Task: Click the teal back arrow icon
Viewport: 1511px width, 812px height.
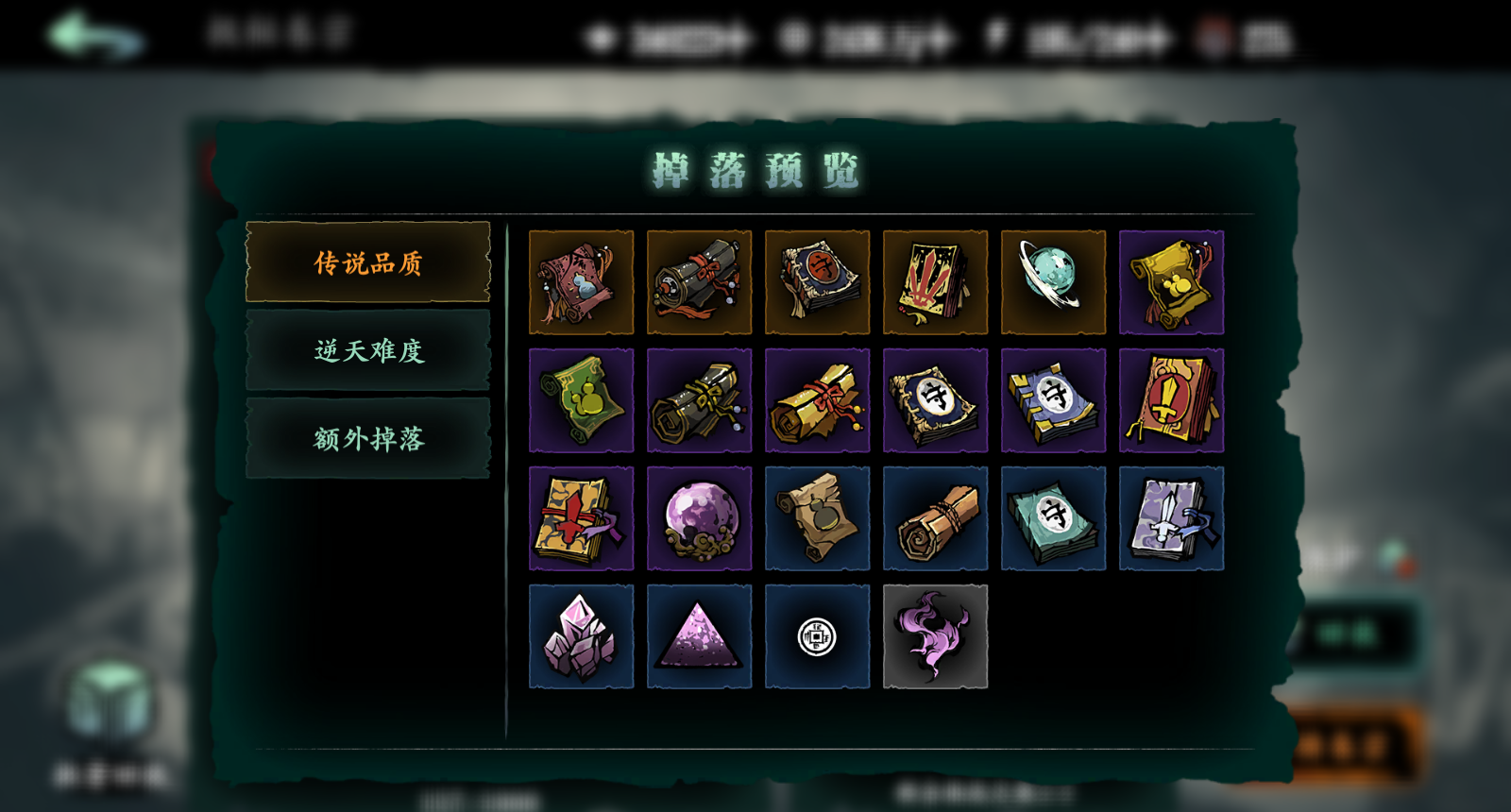Action: (94, 36)
